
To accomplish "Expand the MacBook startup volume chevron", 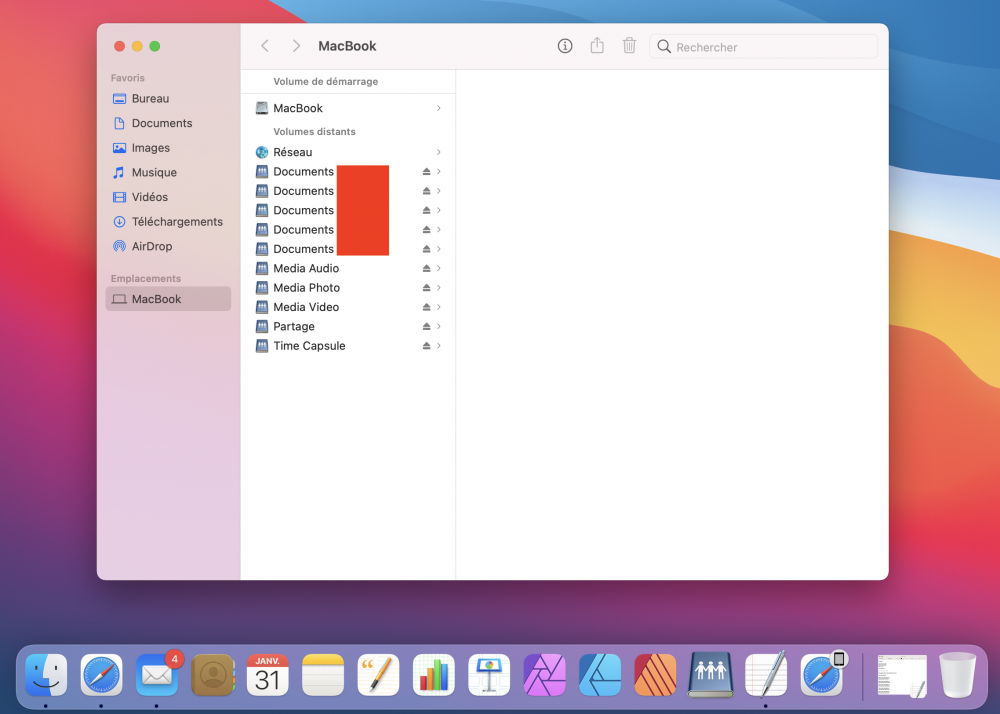I will pos(439,108).
